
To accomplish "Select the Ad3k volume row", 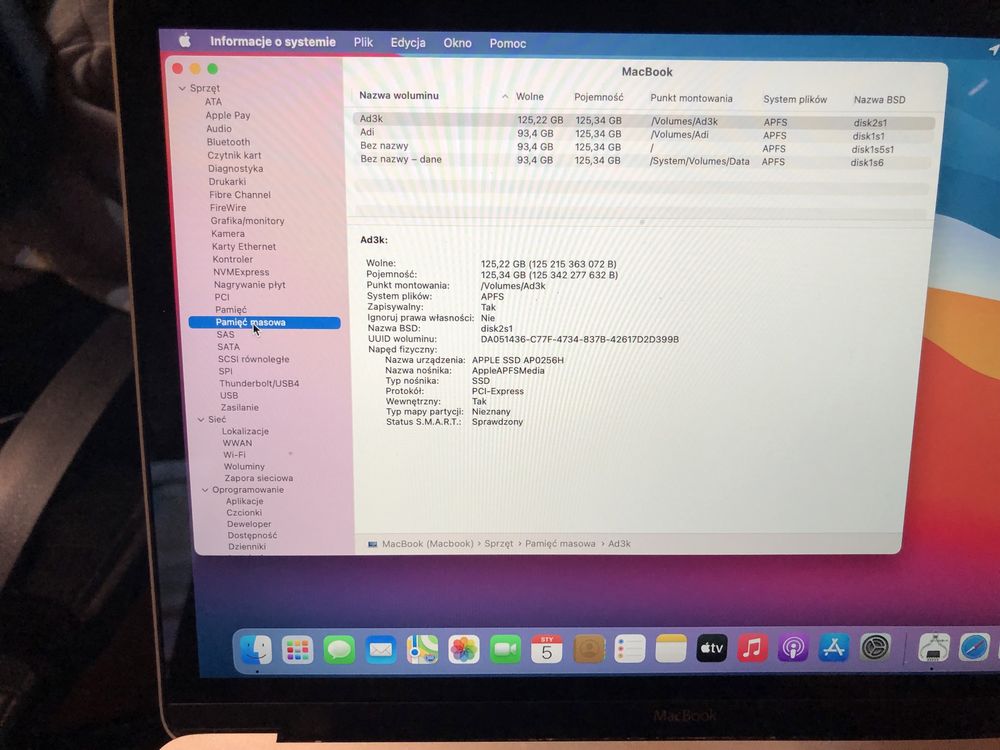I will point(643,120).
